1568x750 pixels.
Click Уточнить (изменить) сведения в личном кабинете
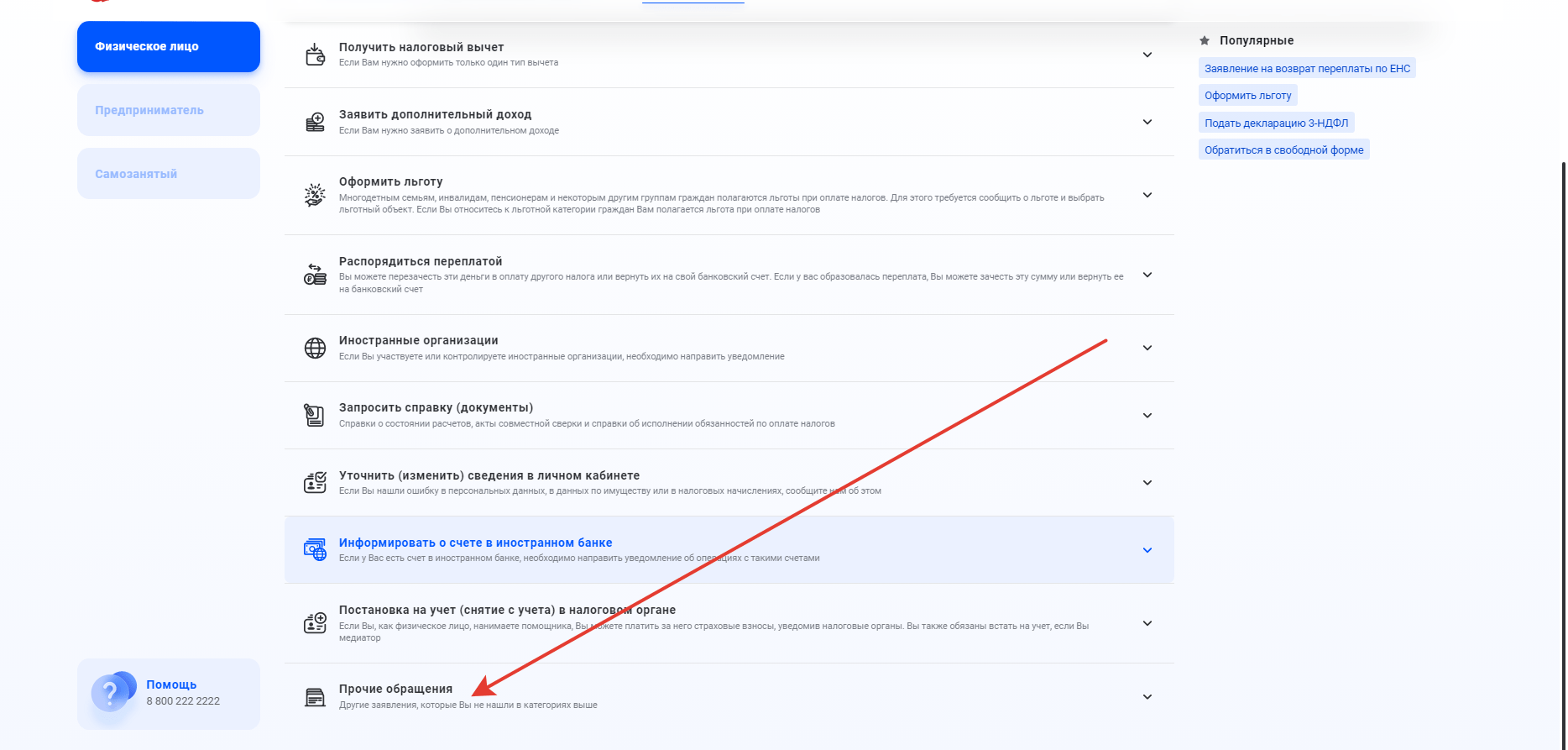489,475
